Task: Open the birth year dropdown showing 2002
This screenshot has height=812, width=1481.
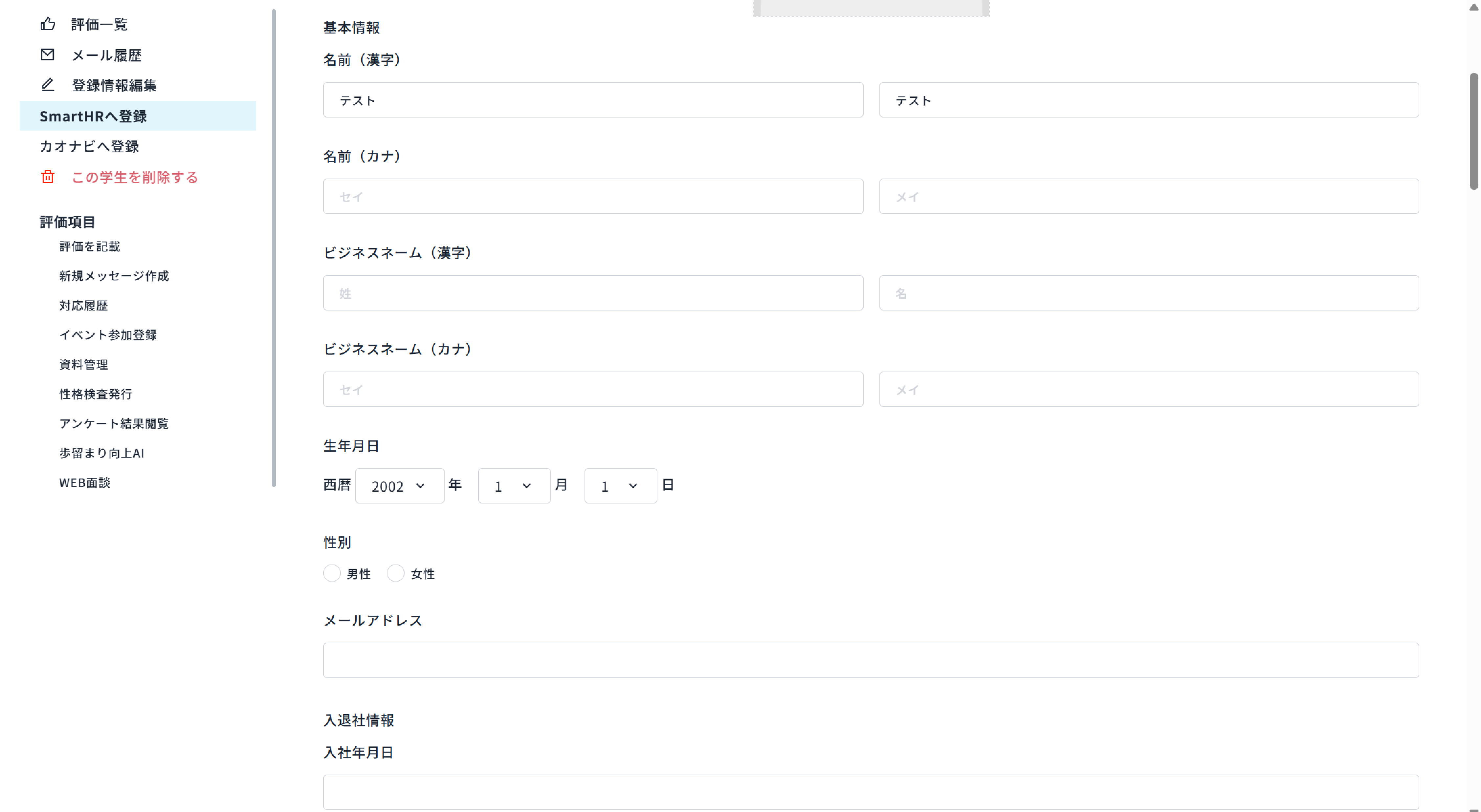Action: tap(399, 485)
